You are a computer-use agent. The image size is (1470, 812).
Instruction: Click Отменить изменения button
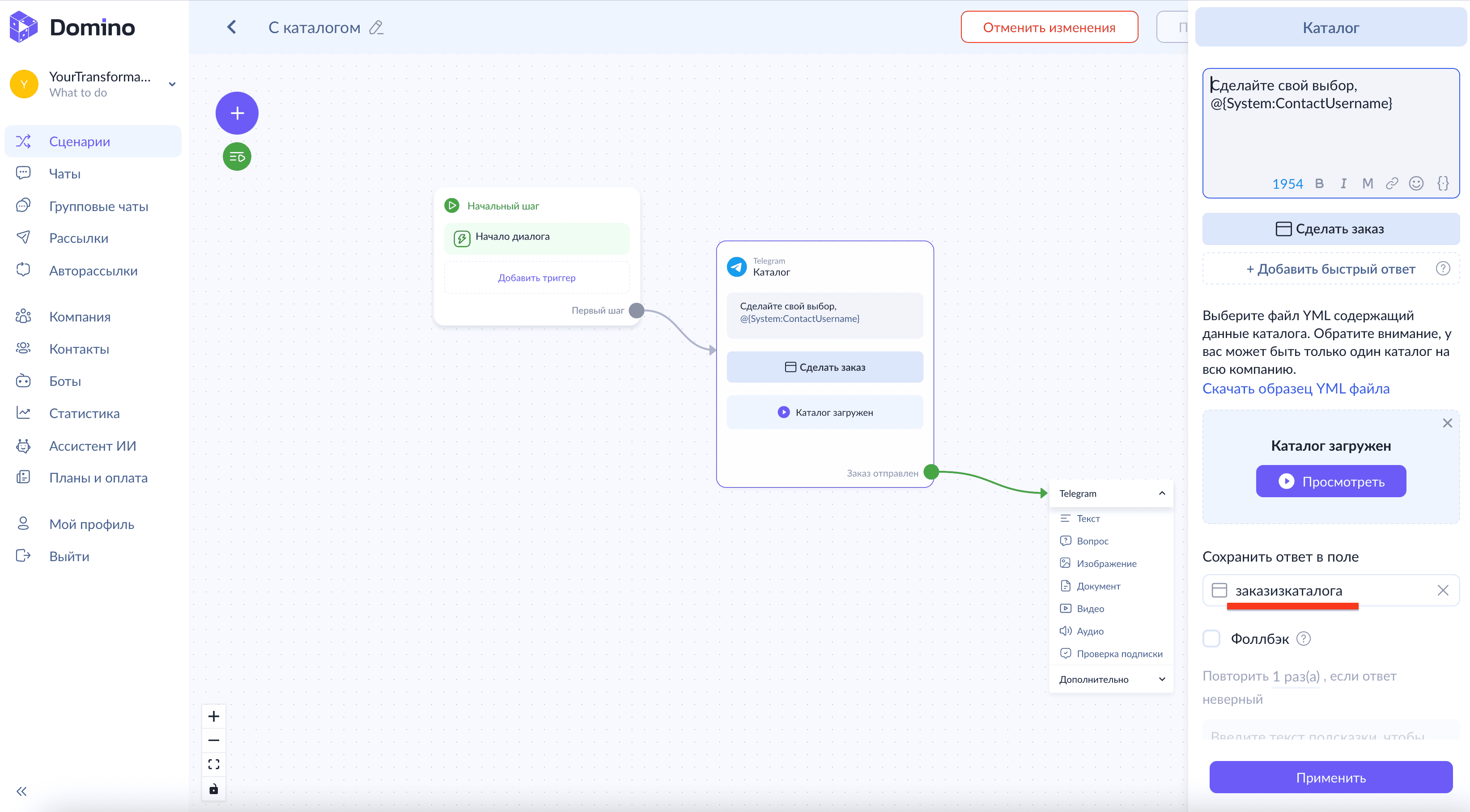1049,27
